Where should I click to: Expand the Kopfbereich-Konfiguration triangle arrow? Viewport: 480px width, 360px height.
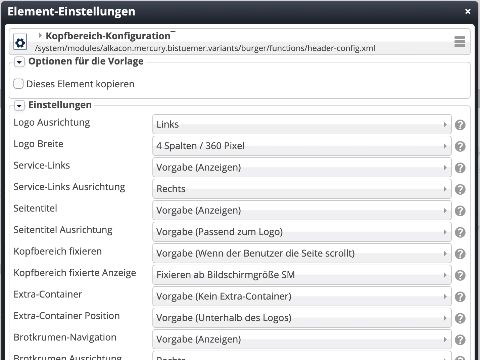(40, 35)
